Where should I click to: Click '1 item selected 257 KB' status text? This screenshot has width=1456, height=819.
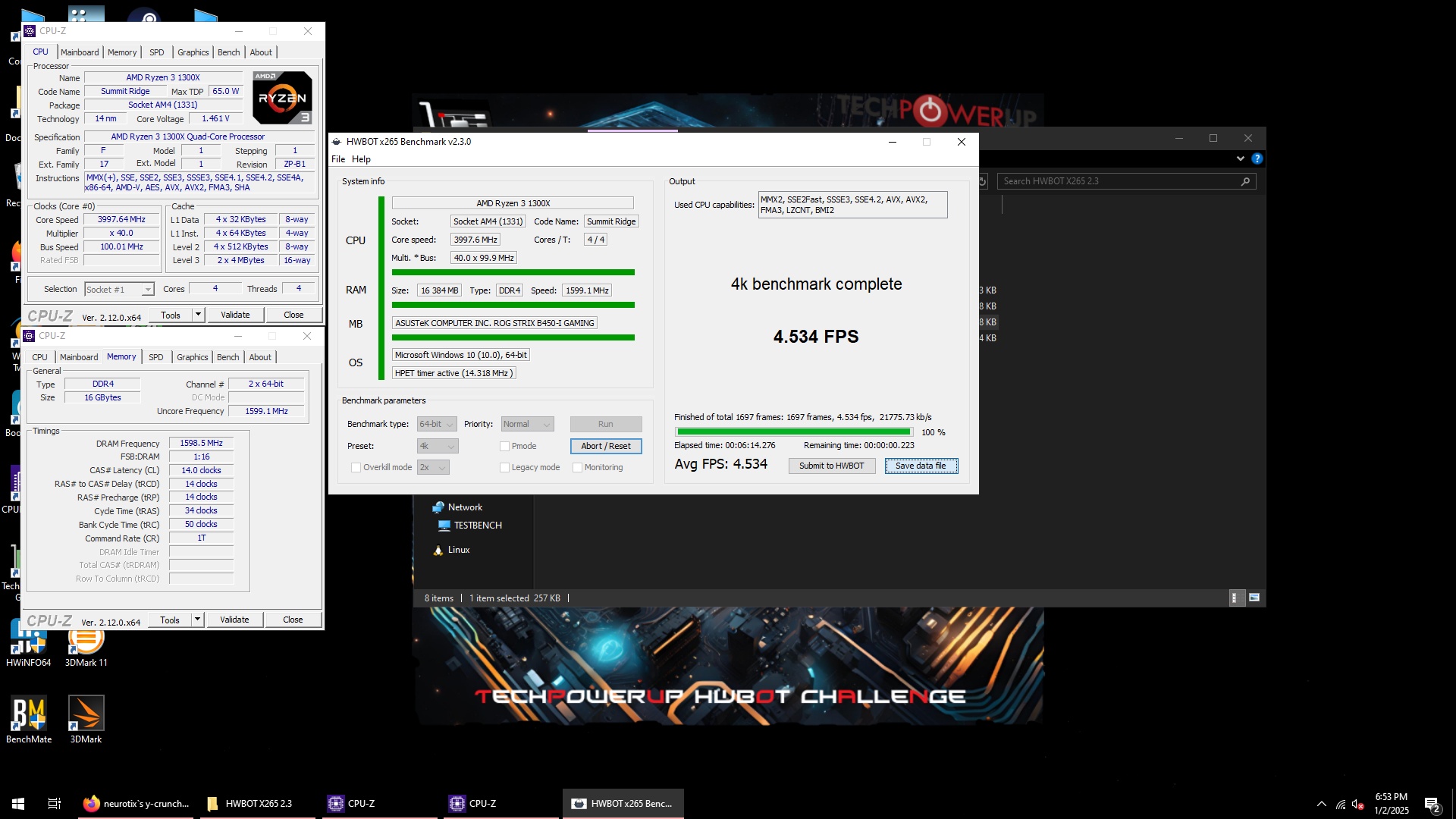tap(514, 598)
